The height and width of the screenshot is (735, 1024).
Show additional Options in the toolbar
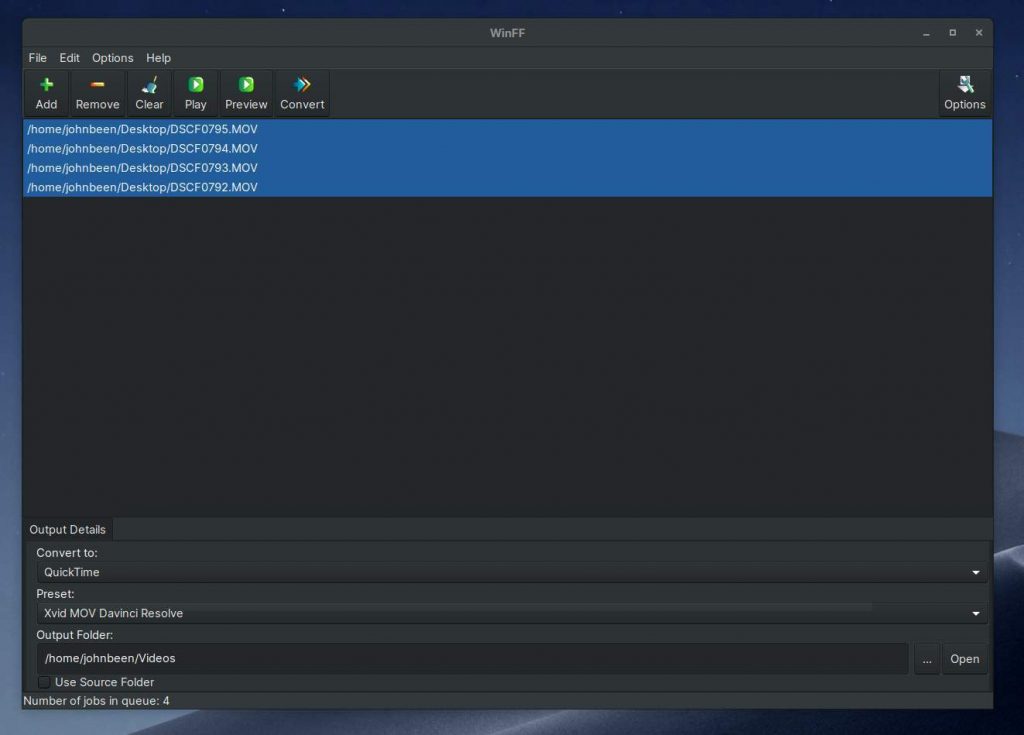click(965, 93)
